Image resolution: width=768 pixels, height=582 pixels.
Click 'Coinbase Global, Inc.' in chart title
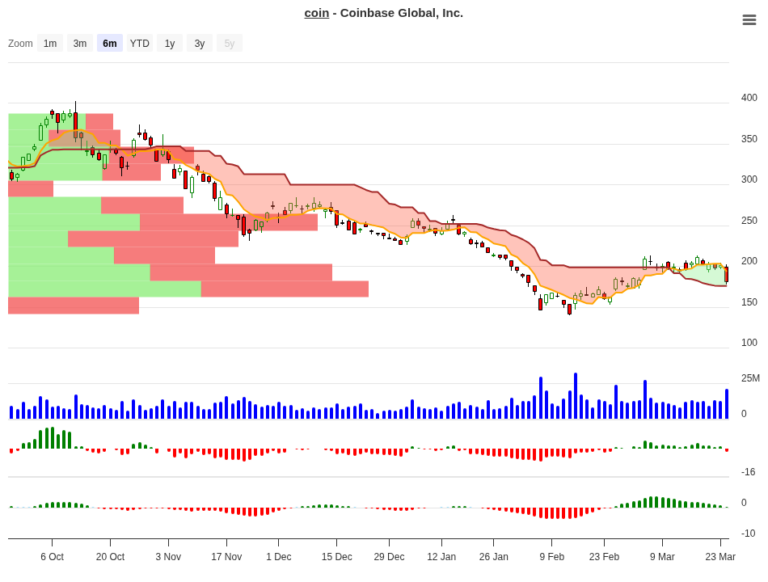pos(402,13)
